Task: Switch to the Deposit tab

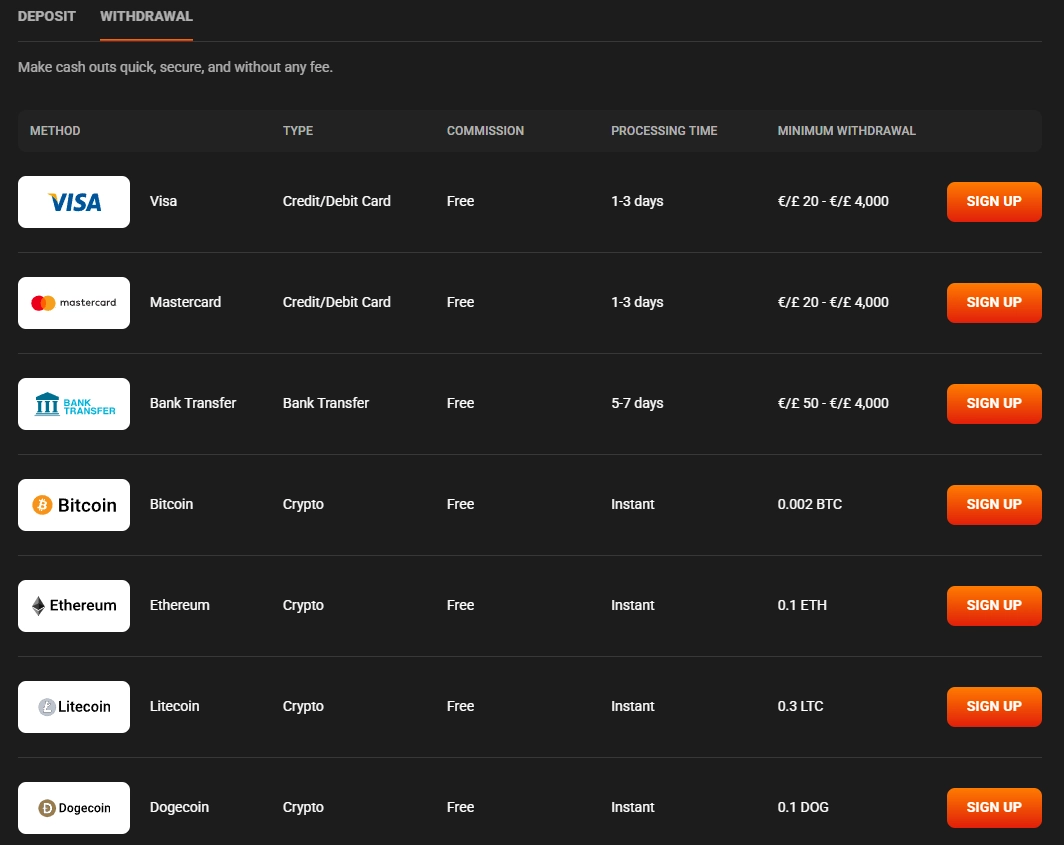Action: point(46,16)
